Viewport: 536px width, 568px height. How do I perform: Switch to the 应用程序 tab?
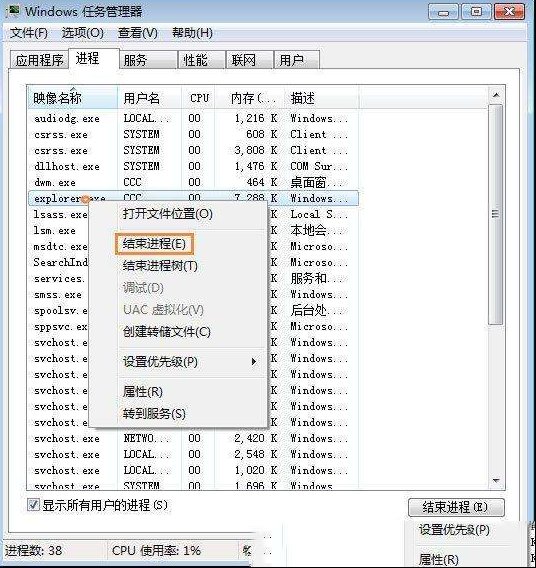tap(39, 60)
